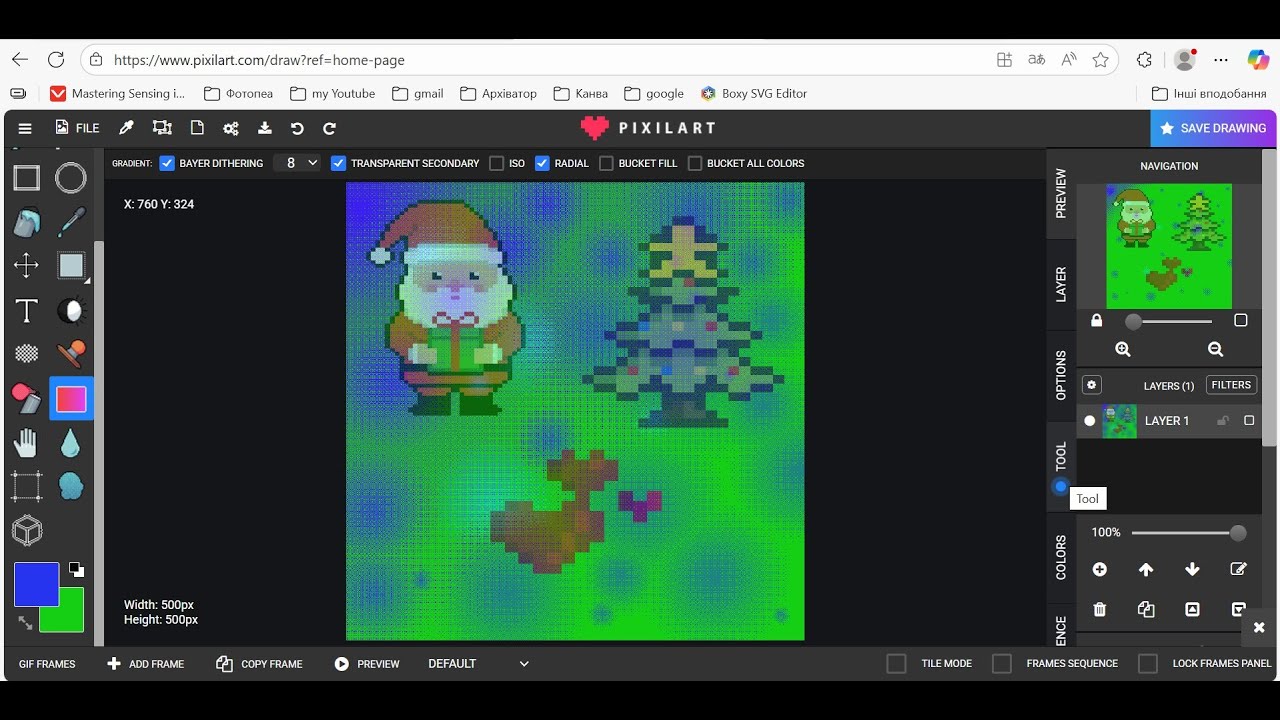This screenshot has height=720, width=1280.
Task: Uncheck the Radial checkbox
Action: point(542,163)
